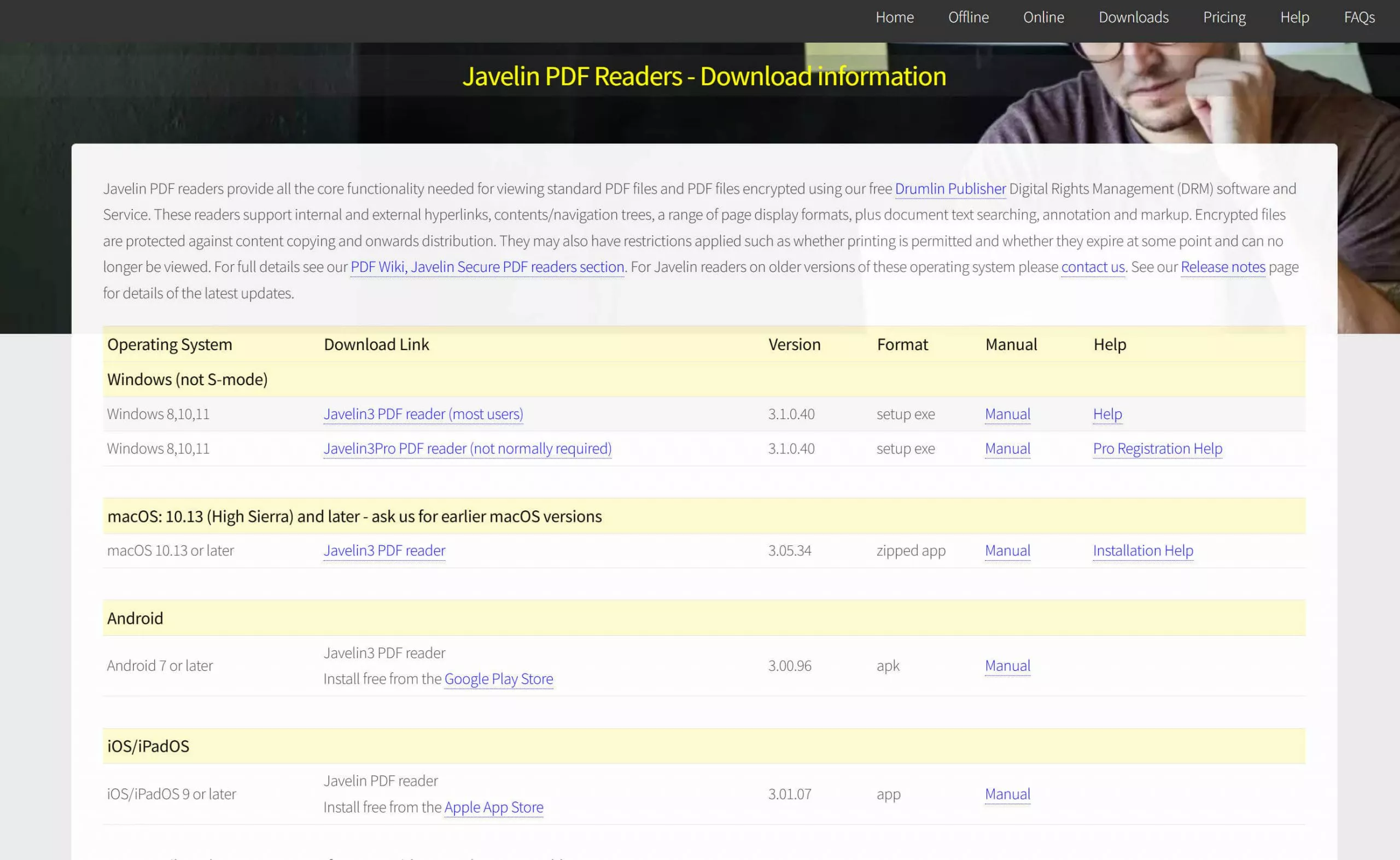Image resolution: width=1400 pixels, height=860 pixels.
Task: Select Downloads in the top navigation
Action: click(1134, 17)
